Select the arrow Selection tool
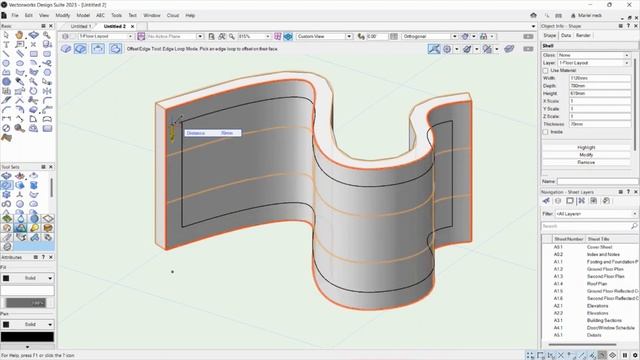The width and height of the screenshot is (640, 360). [6, 35]
